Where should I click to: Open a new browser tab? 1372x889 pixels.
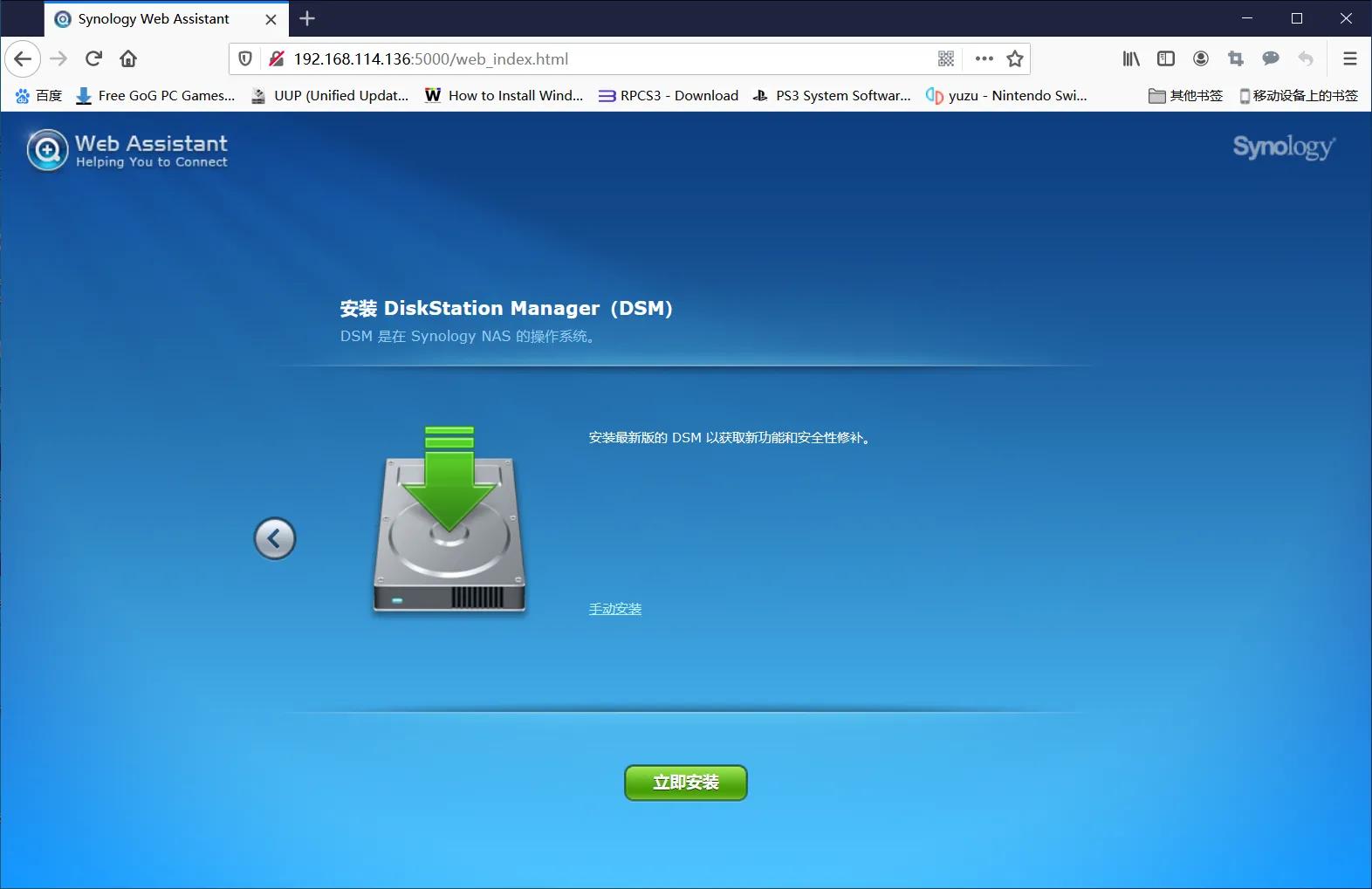point(307,18)
